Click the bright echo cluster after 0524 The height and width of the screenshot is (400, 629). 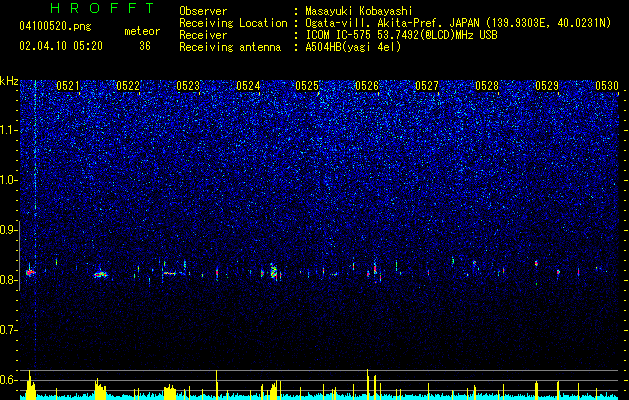click(x=274, y=271)
